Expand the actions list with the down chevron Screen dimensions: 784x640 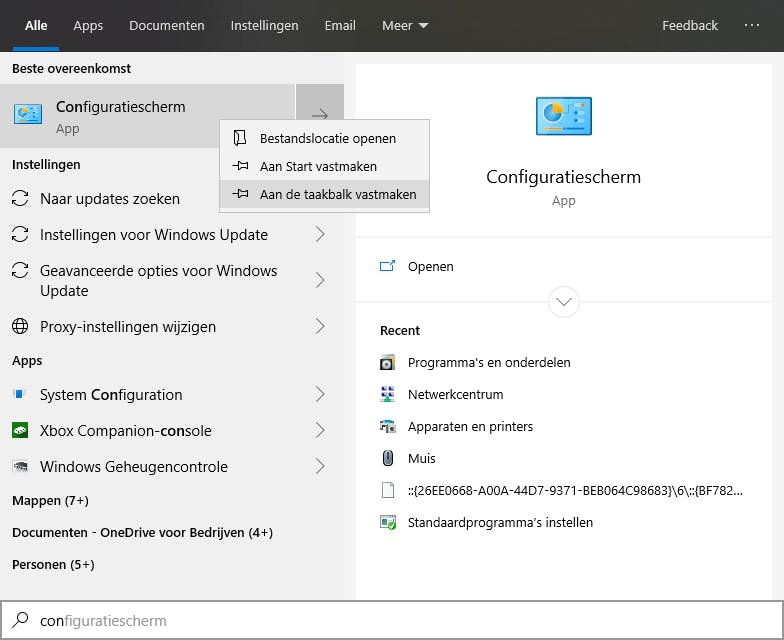tap(564, 301)
